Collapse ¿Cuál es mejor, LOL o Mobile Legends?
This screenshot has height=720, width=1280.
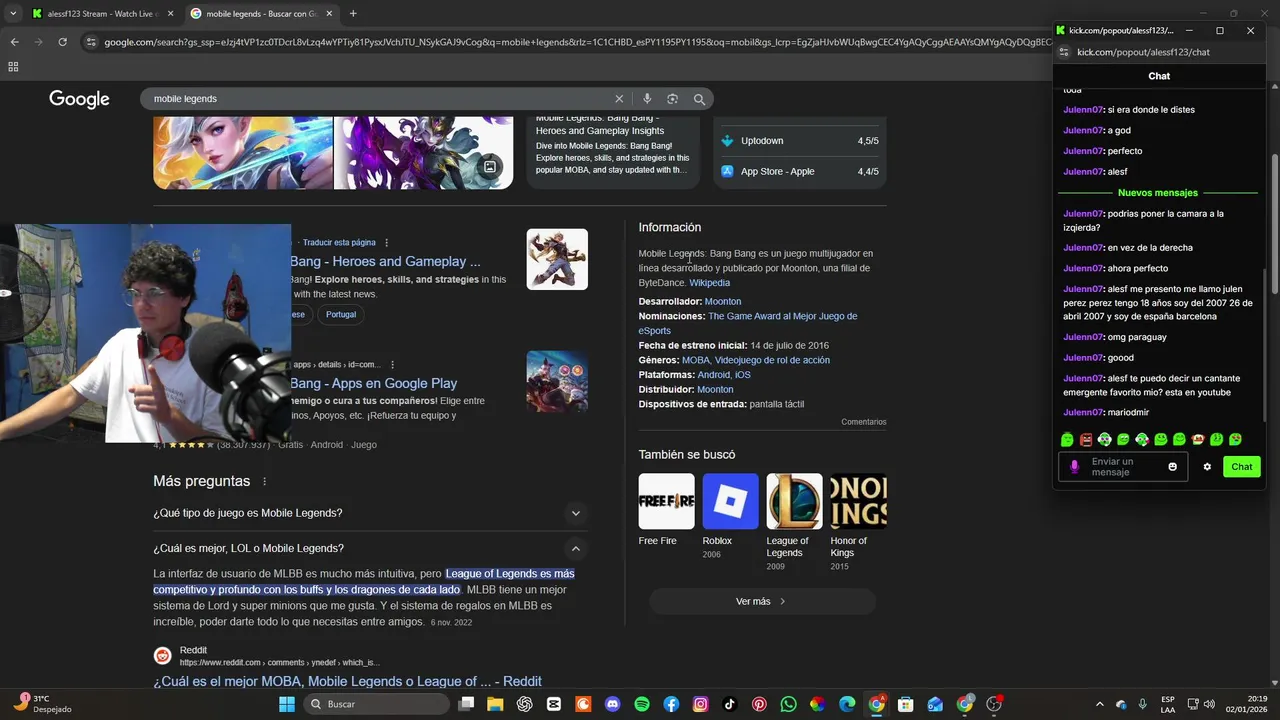coord(370,548)
